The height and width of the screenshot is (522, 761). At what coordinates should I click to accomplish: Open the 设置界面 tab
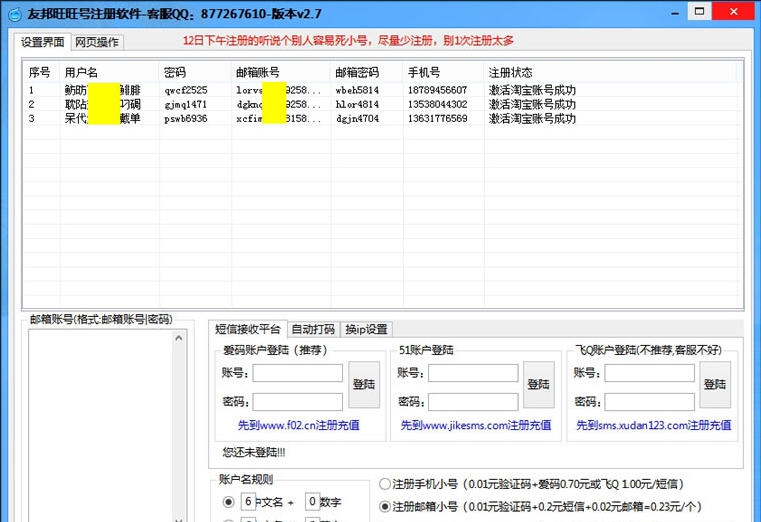coord(43,42)
